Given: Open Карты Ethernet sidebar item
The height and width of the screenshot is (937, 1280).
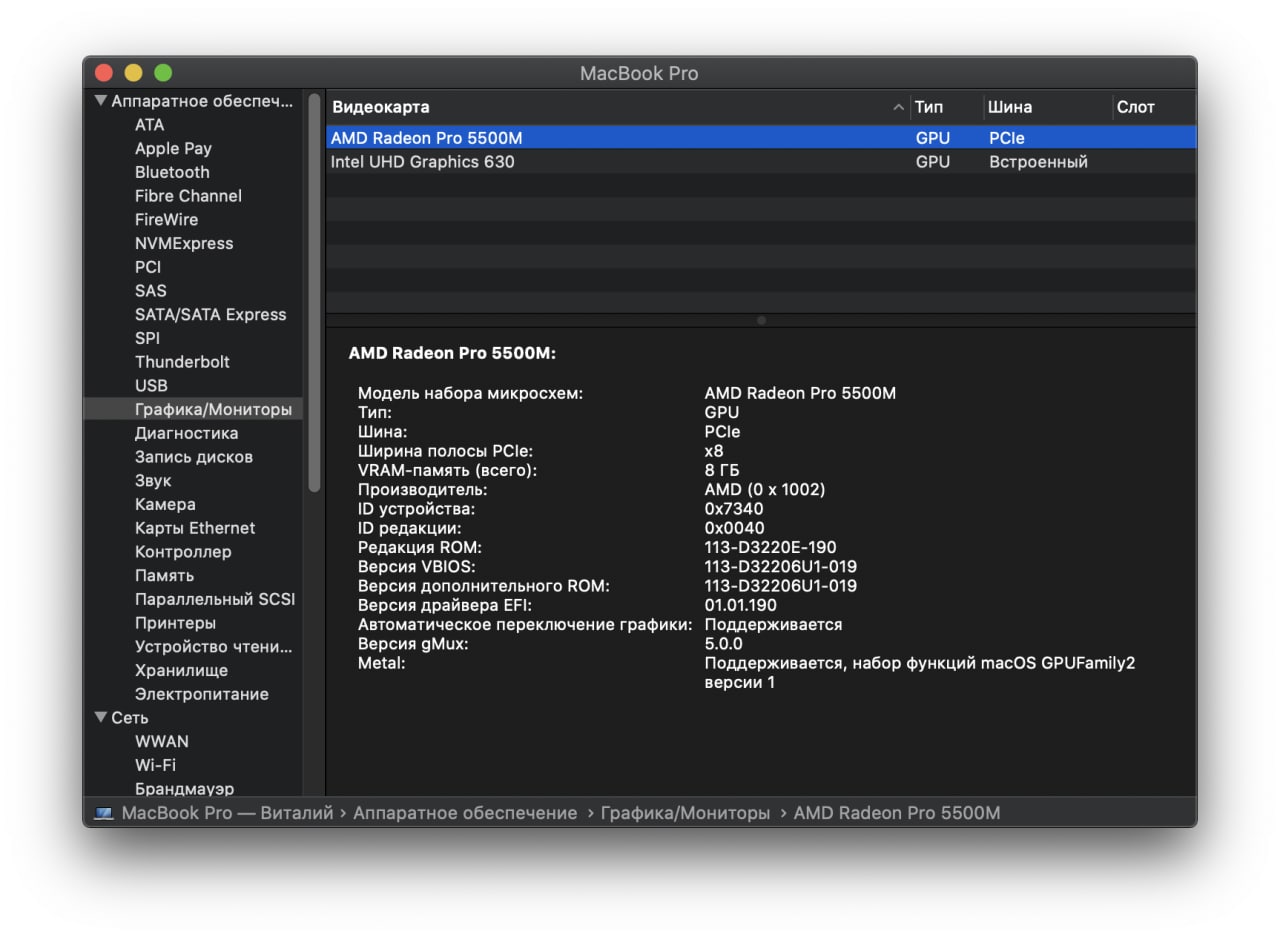Looking at the screenshot, I should 195,528.
